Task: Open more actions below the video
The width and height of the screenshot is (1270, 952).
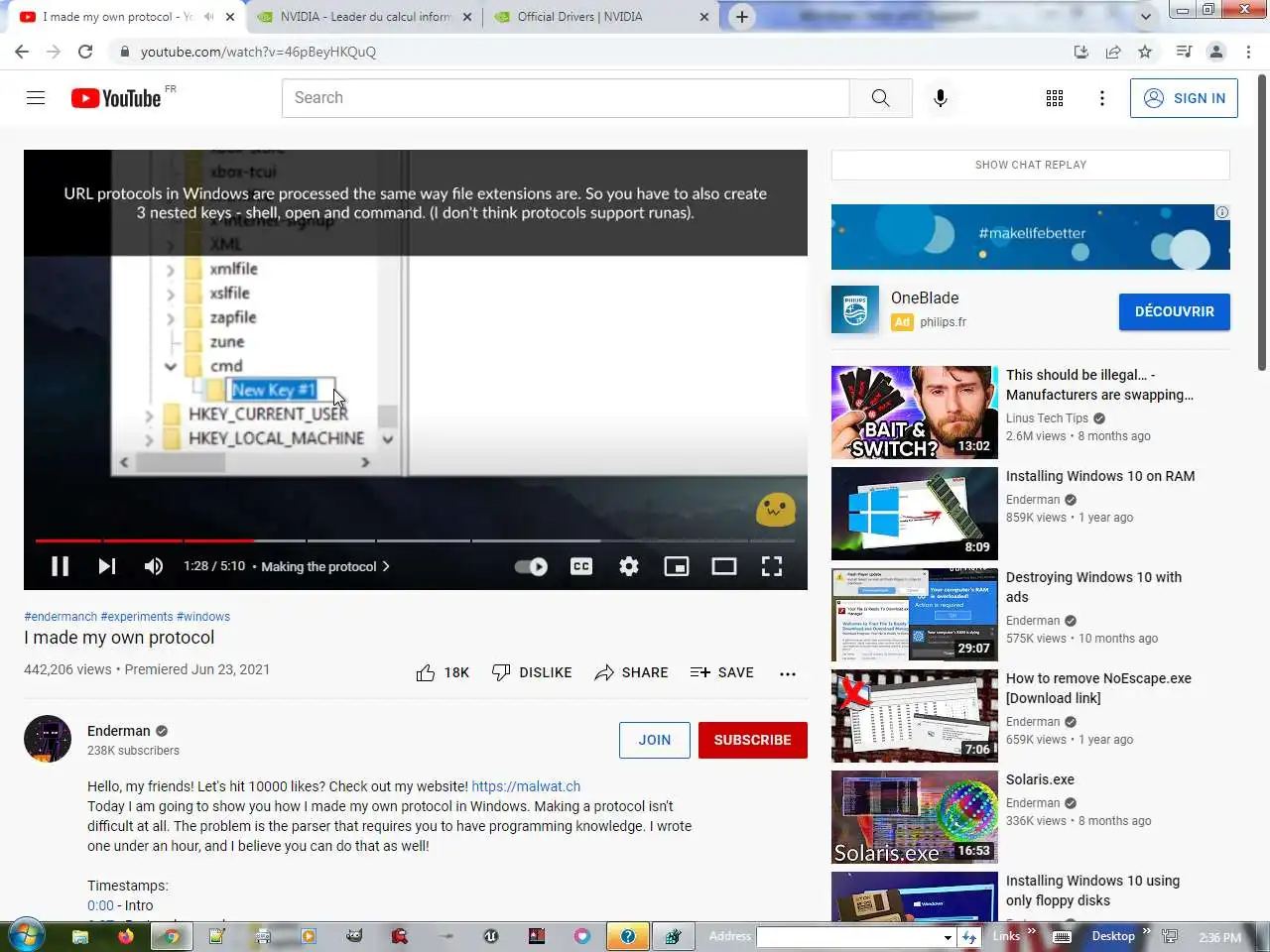Action: tap(788, 673)
